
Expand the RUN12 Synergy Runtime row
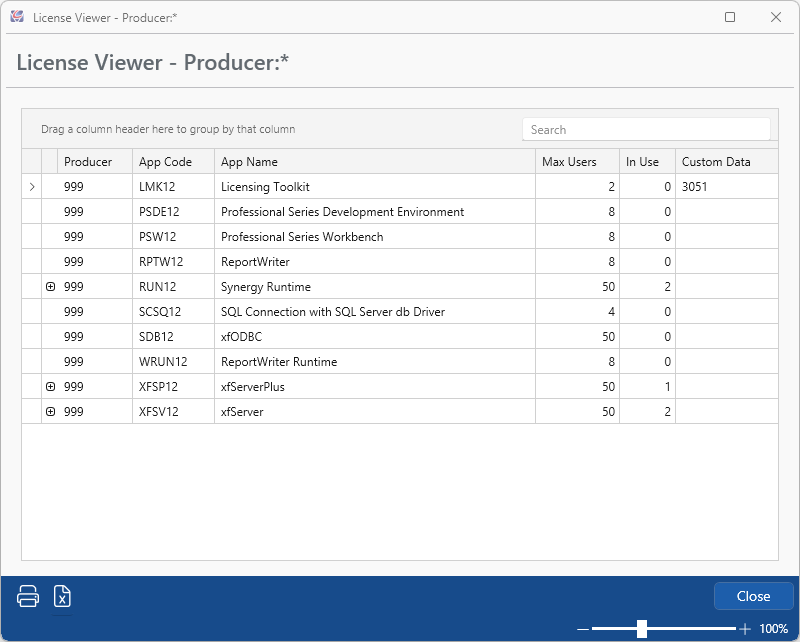(x=50, y=287)
